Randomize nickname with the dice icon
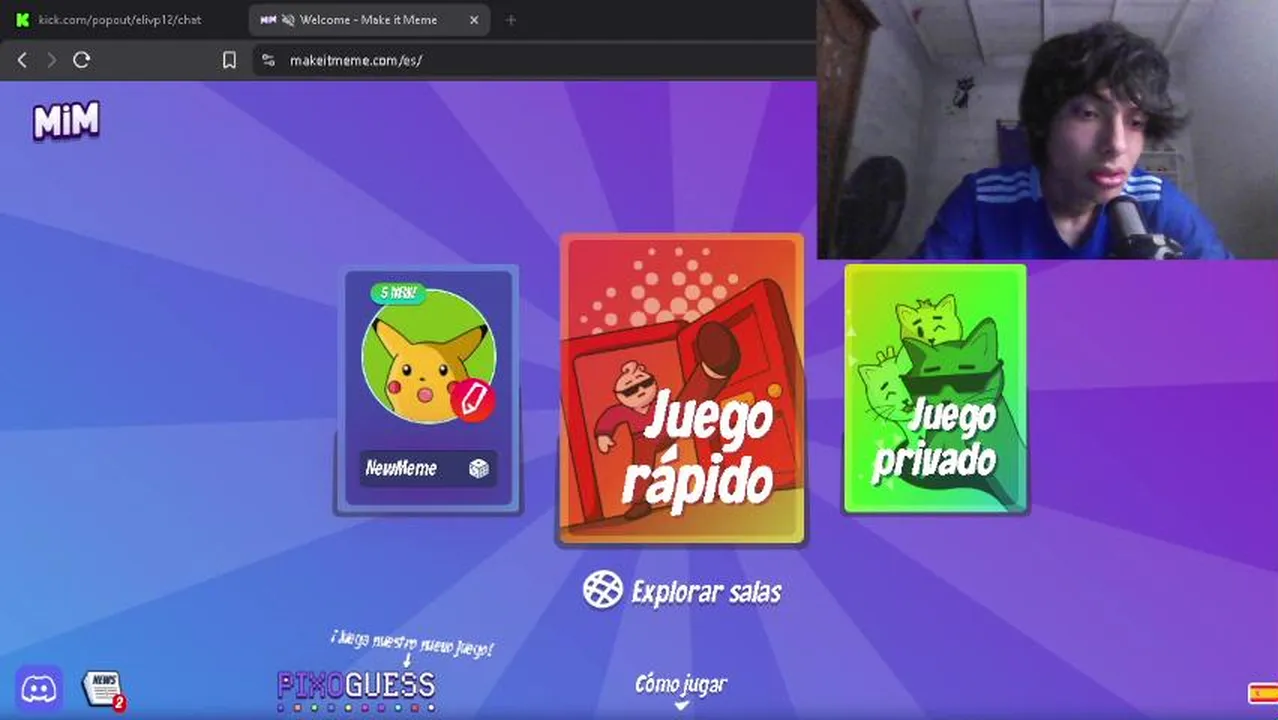 [x=479, y=469]
